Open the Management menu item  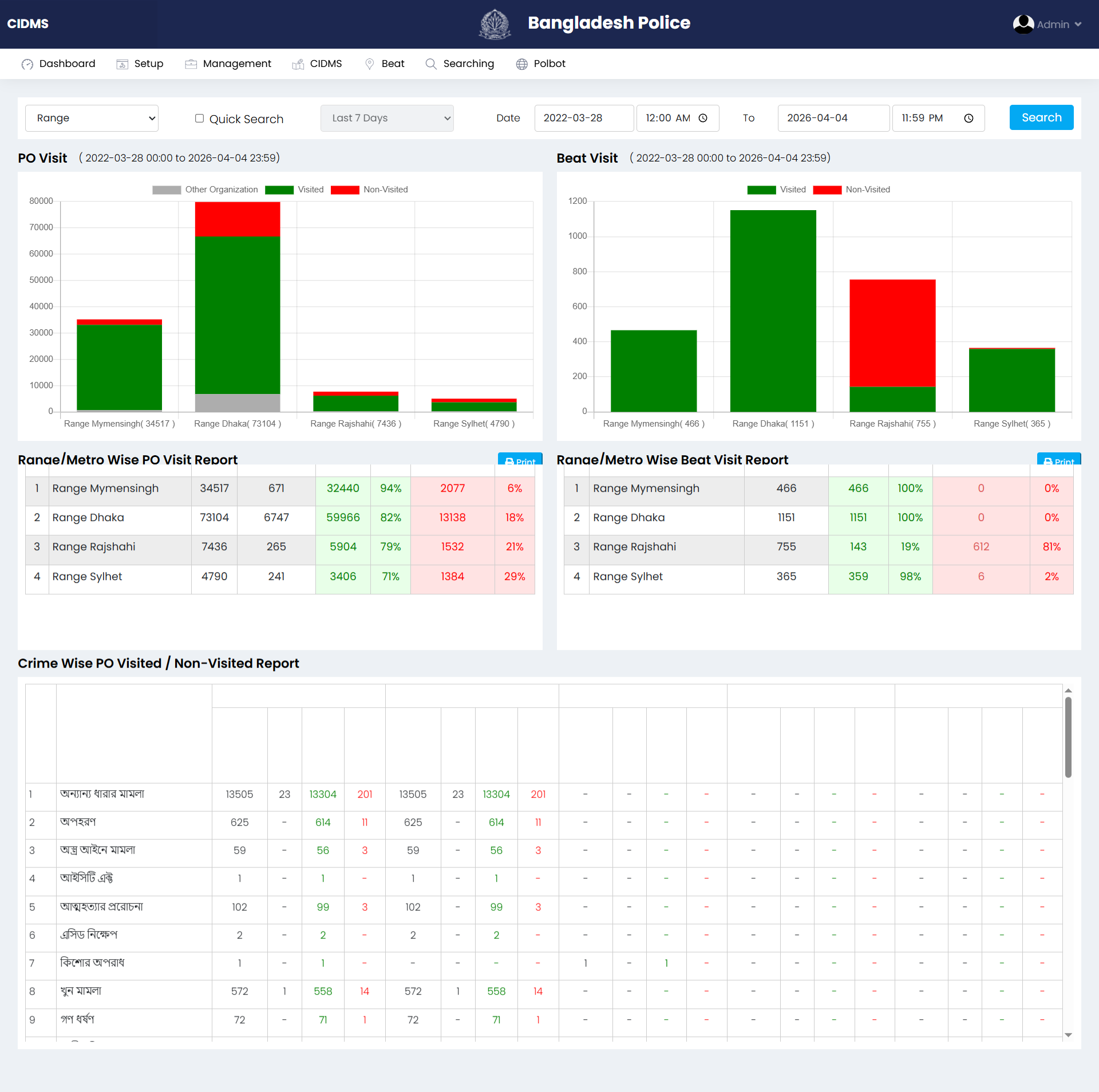pos(237,64)
